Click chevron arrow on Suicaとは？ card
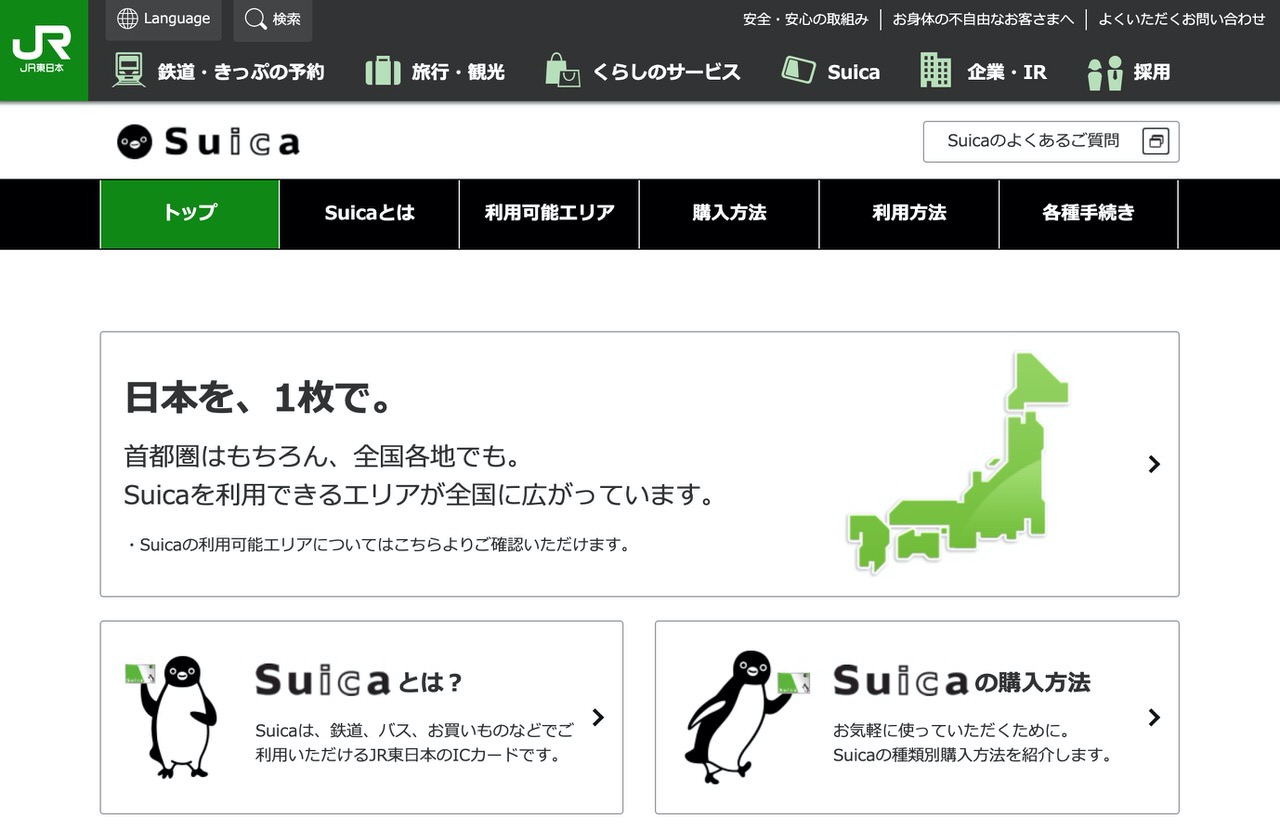This screenshot has width=1280, height=830. point(598,717)
